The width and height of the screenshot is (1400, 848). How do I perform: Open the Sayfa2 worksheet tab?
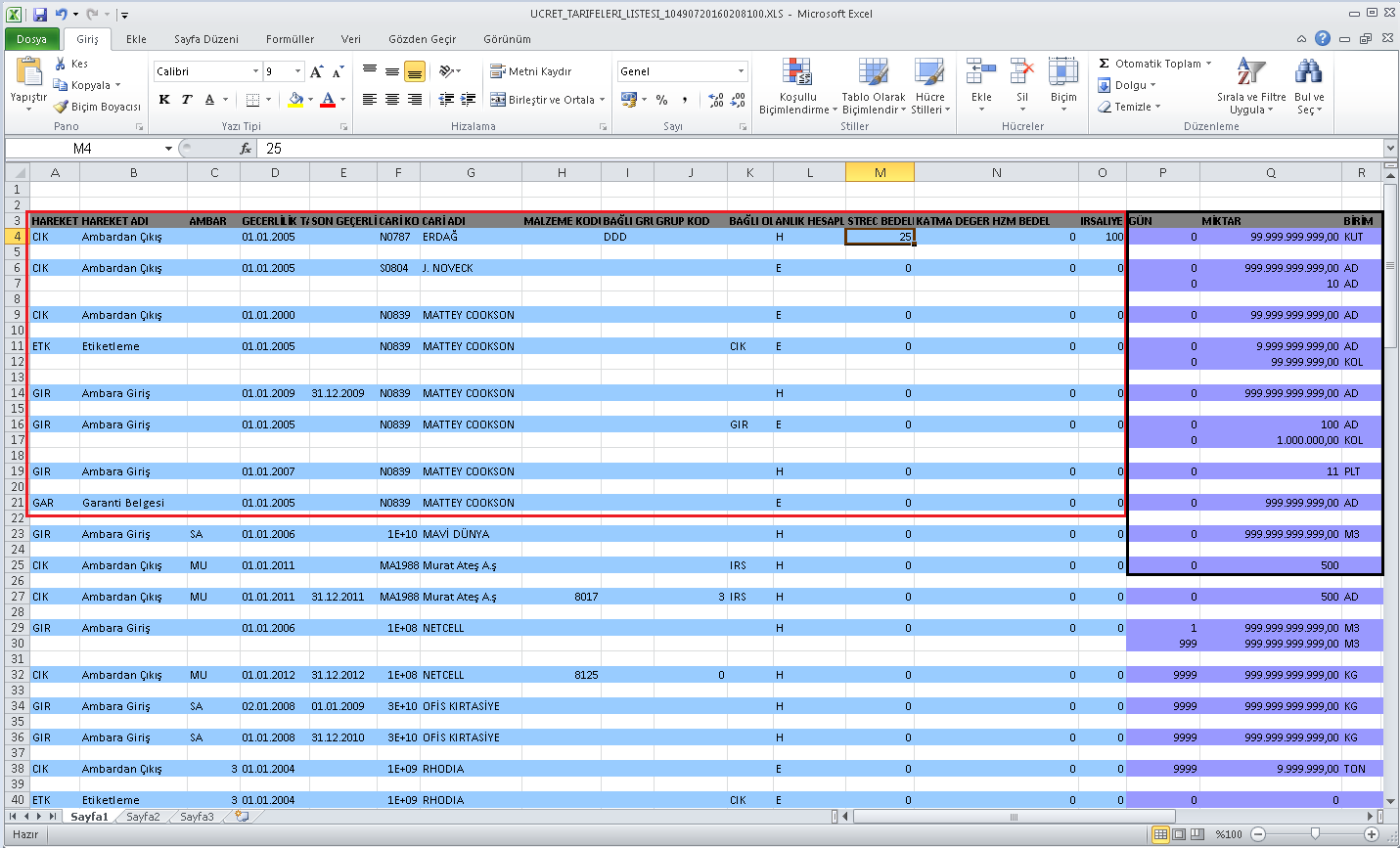[143, 817]
